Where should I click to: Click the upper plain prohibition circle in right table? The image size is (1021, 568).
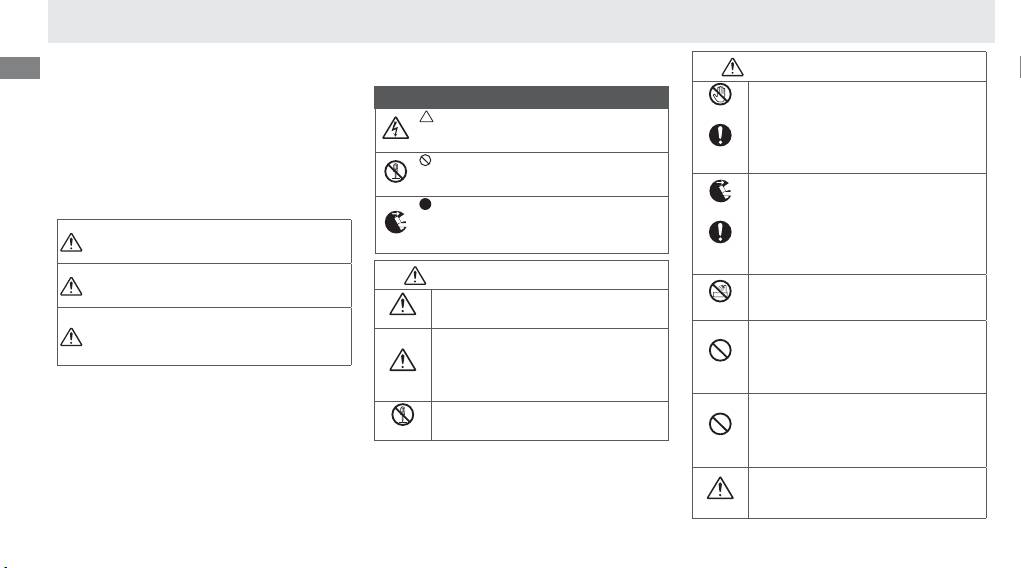pos(720,350)
